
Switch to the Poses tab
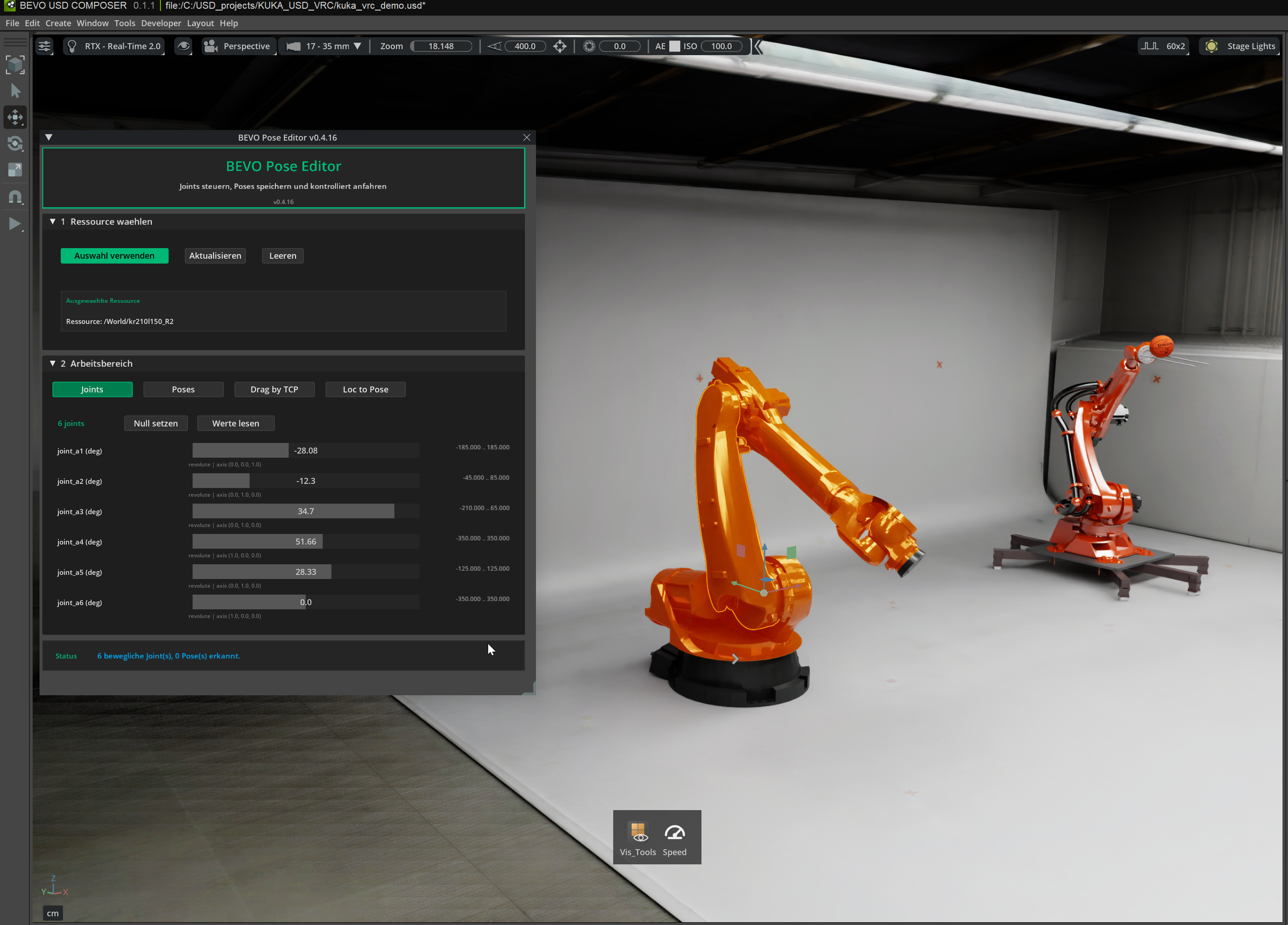(x=183, y=390)
